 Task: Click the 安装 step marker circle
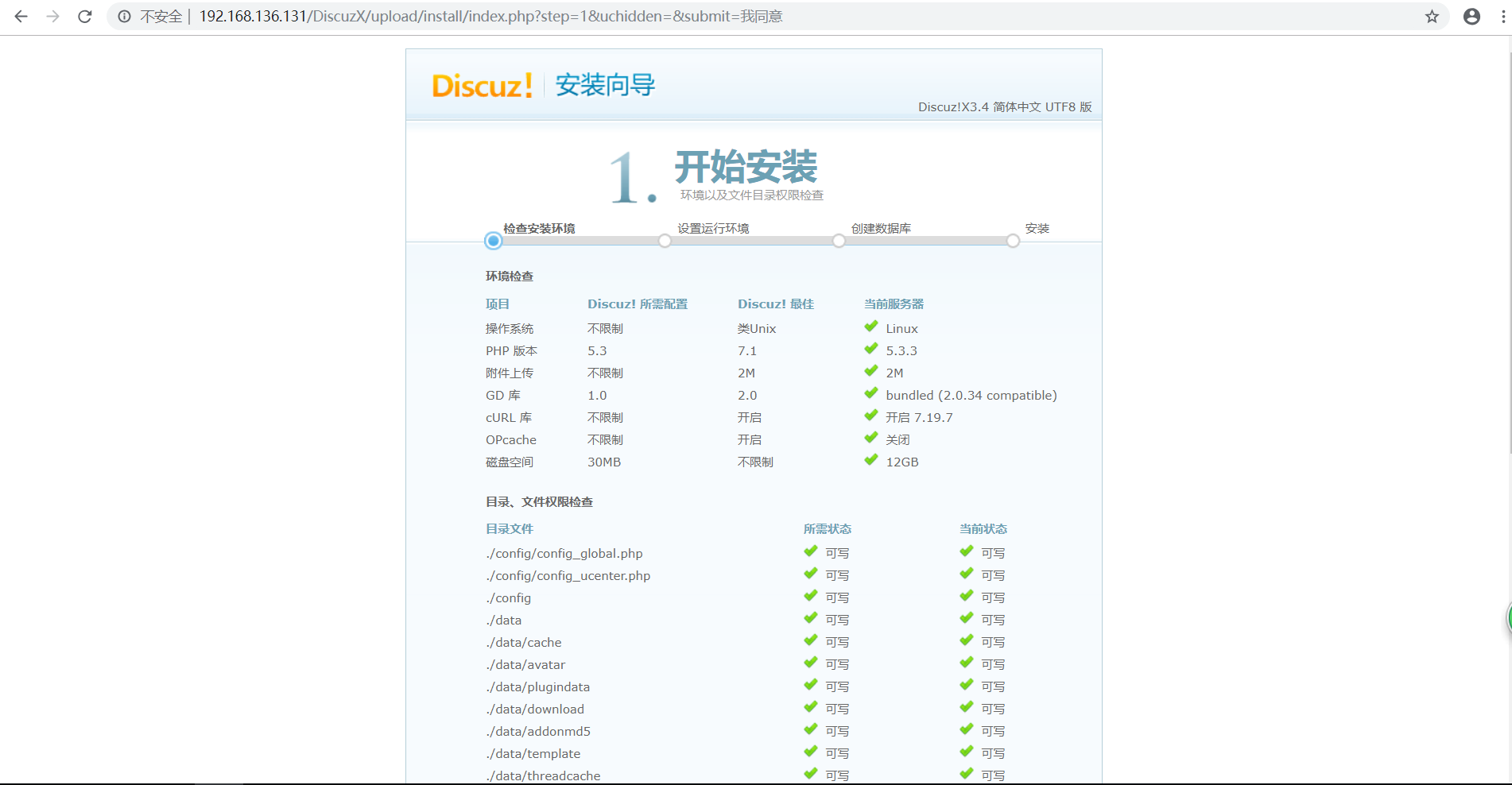tap(1013, 240)
